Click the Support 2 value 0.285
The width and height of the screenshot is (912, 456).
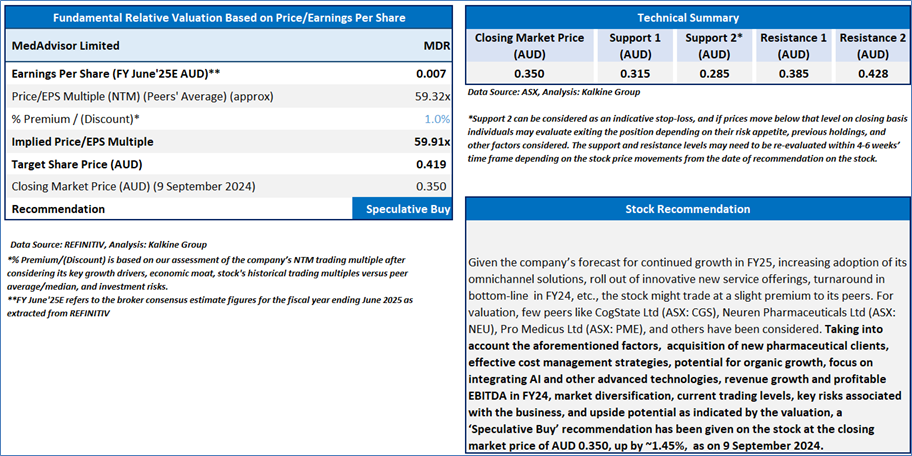pyautogui.click(x=714, y=74)
